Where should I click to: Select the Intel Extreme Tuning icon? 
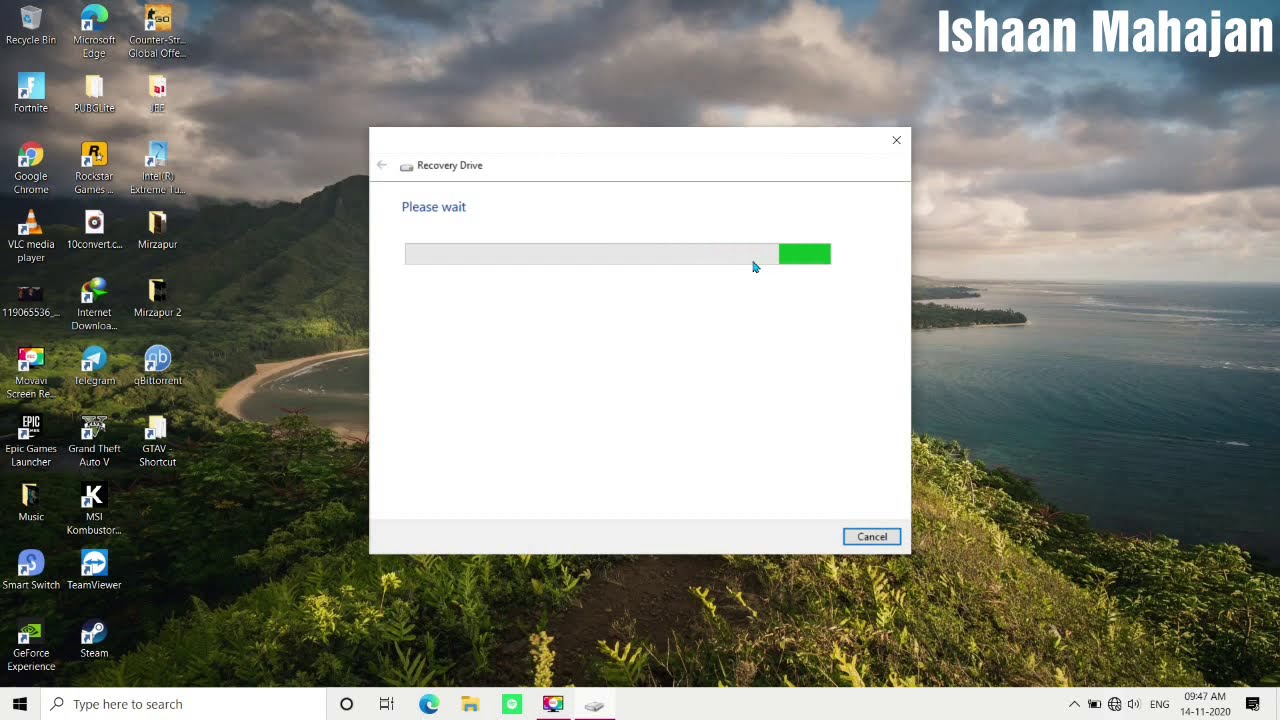pos(157,168)
